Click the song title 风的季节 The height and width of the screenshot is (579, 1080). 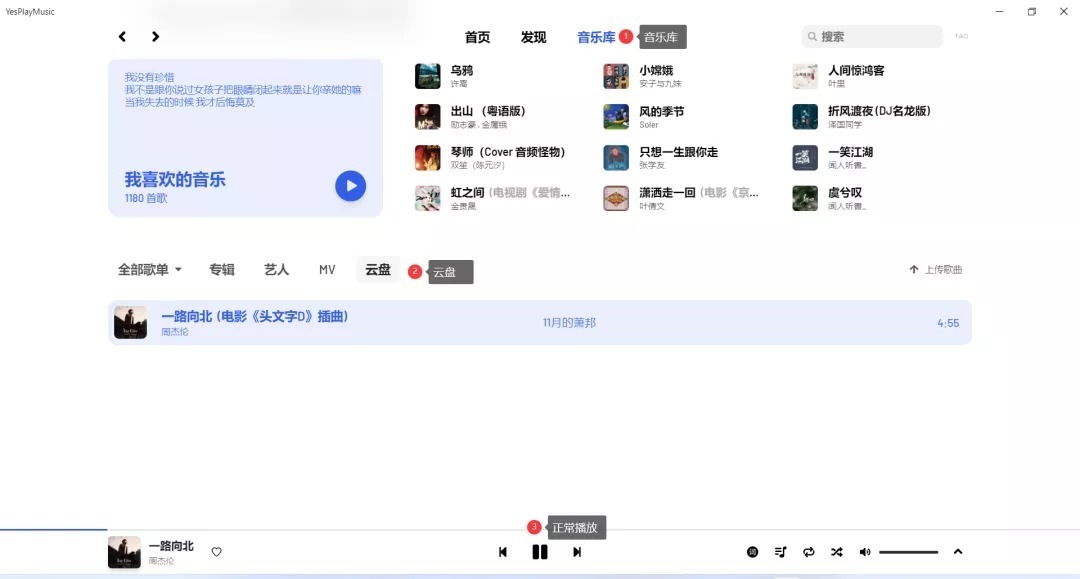point(661,111)
